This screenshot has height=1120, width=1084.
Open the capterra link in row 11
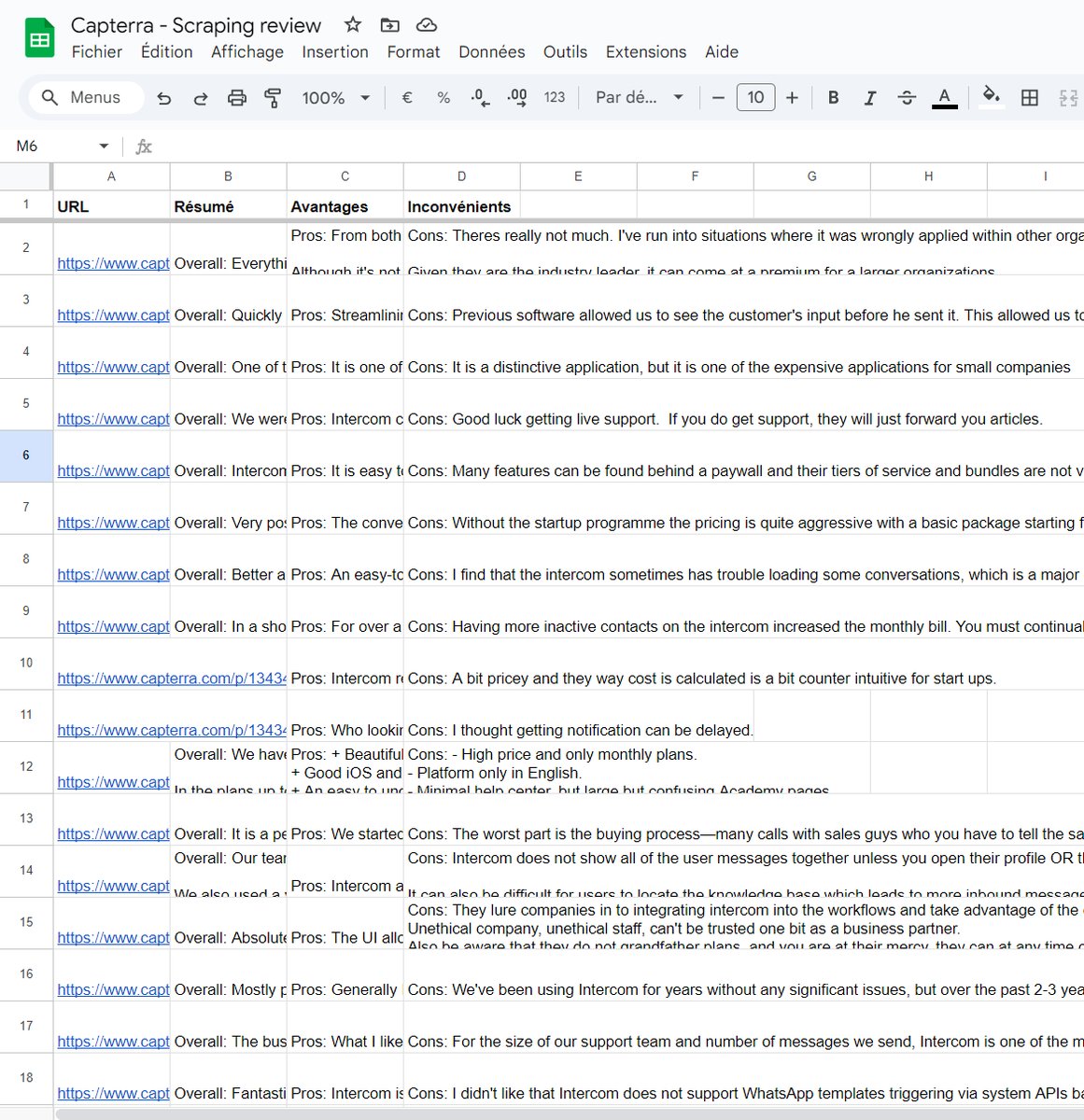pyautogui.click(x=172, y=730)
